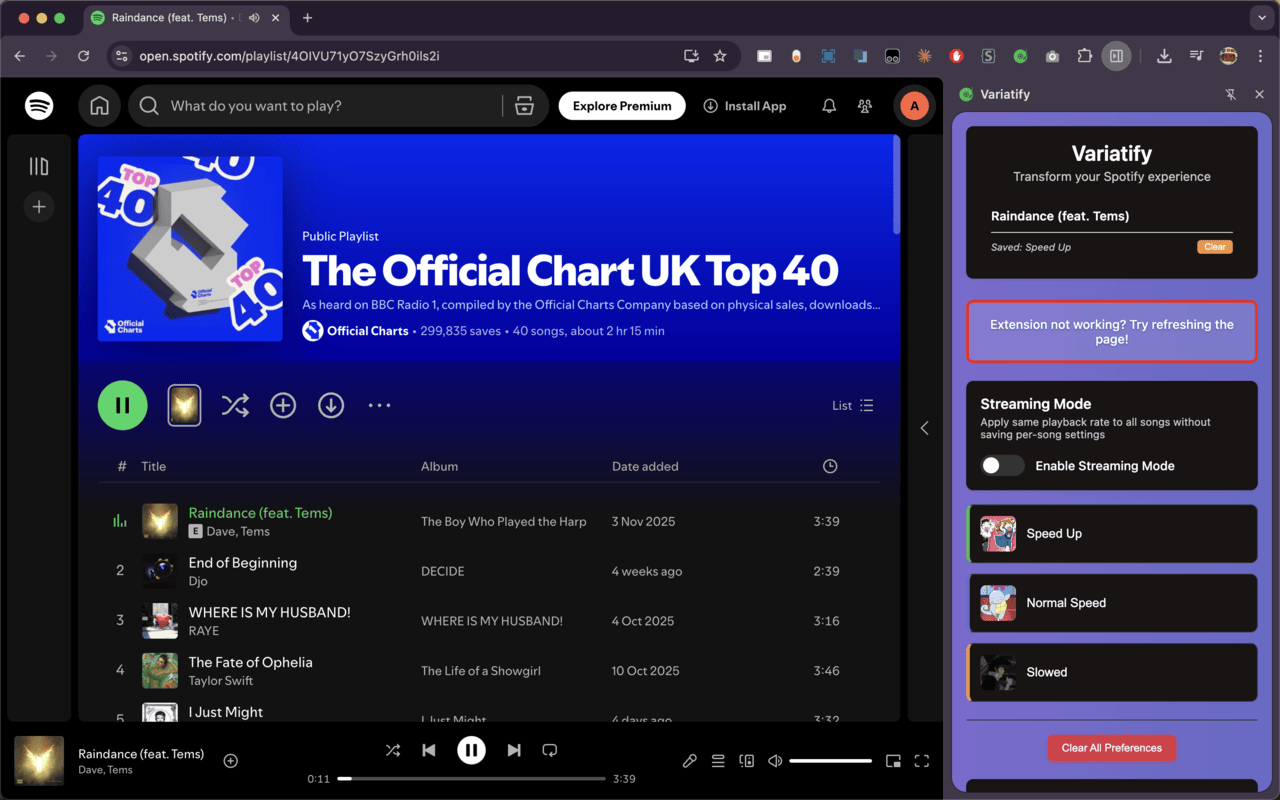
Task: Sort tracks by Title column
Action: pyautogui.click(x=153, y=466)
